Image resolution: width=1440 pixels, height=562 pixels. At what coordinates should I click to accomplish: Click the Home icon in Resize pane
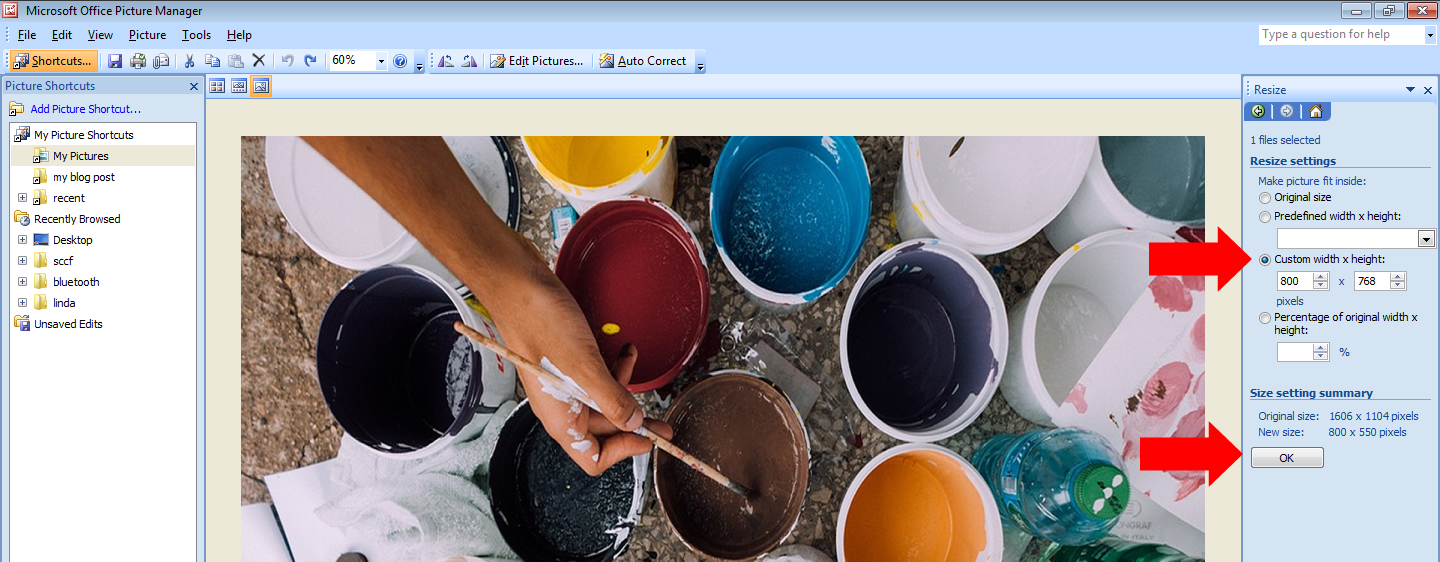tap(1315, 111)
